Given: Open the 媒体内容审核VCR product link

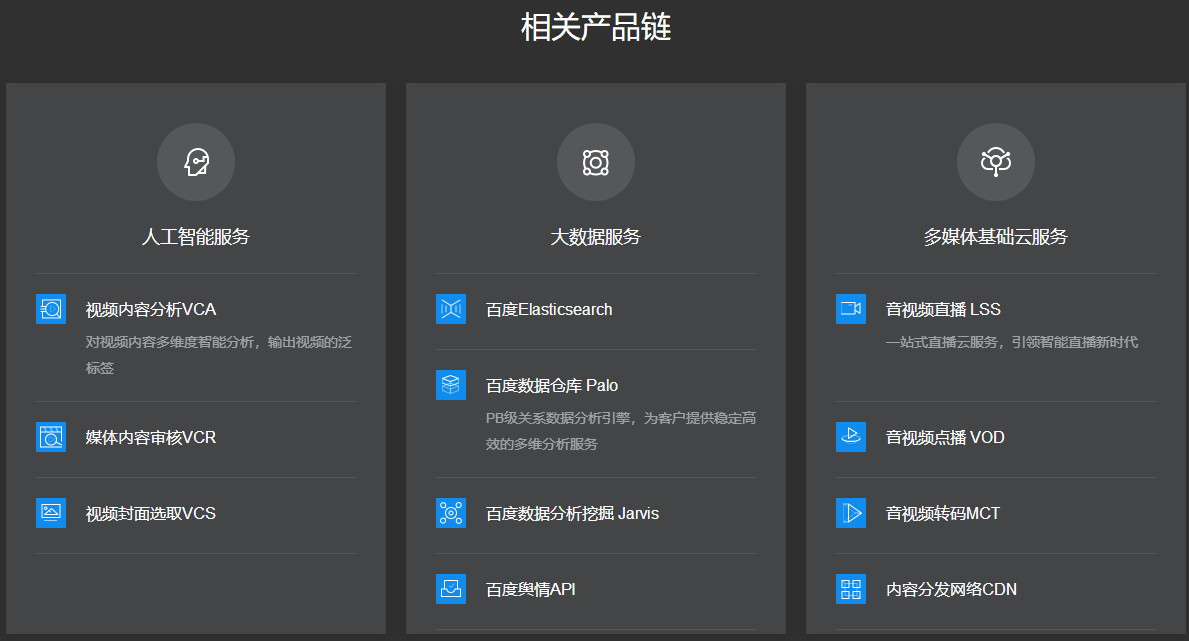Looking at the screenshot, I should click(151, 438).
